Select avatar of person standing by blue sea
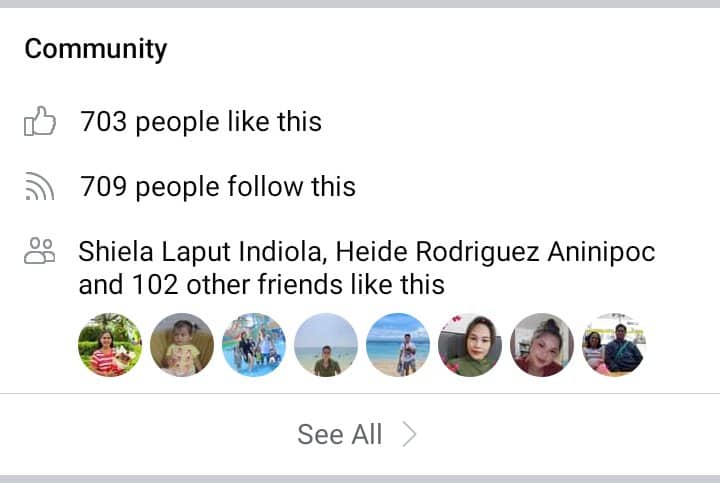Screen dimensions: 720x483 pyautogui.click(x=398, y=345)
